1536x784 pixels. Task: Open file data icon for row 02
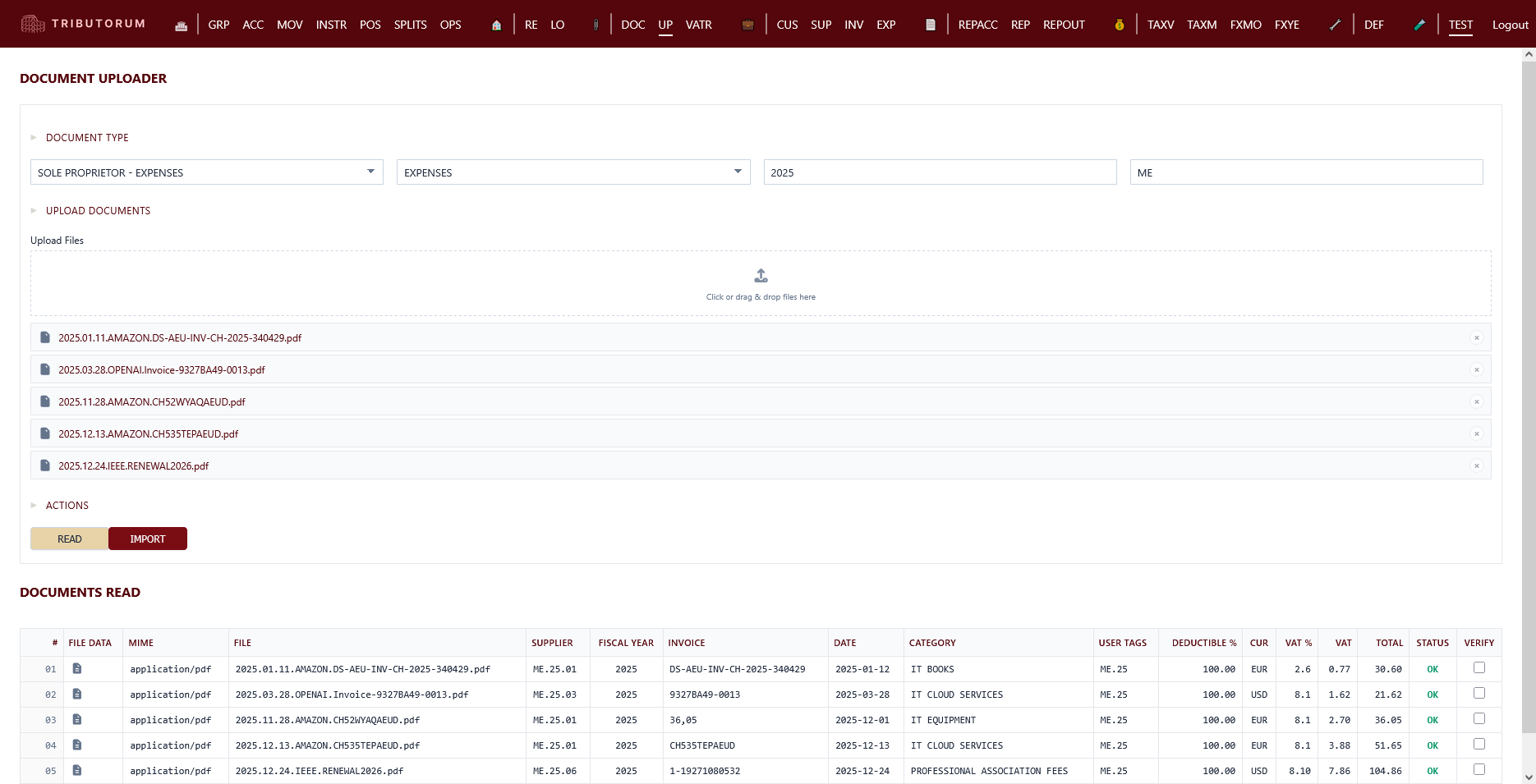(x=77, y=695)
